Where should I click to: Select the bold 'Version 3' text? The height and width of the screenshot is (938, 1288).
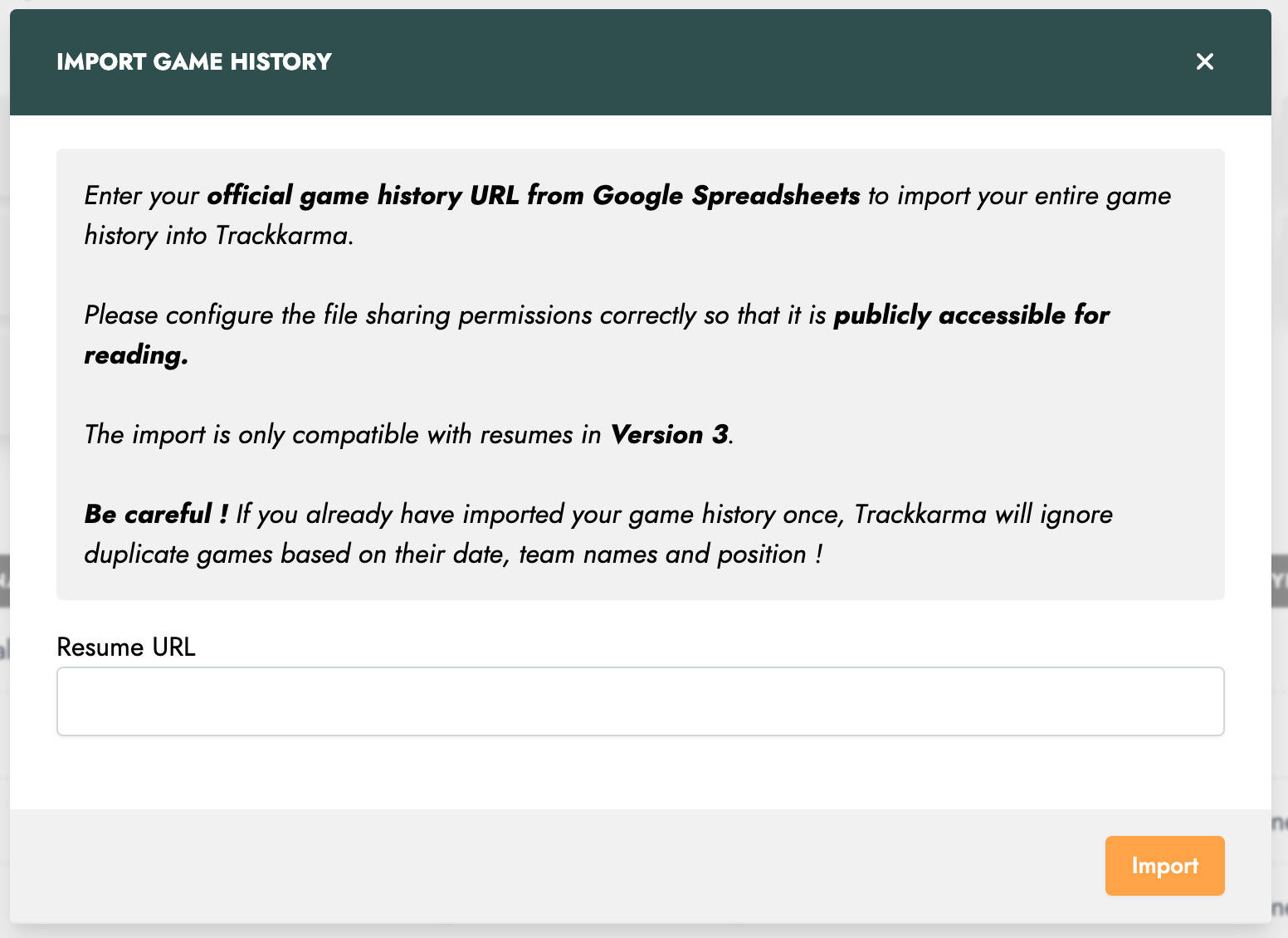click(669, 435)
